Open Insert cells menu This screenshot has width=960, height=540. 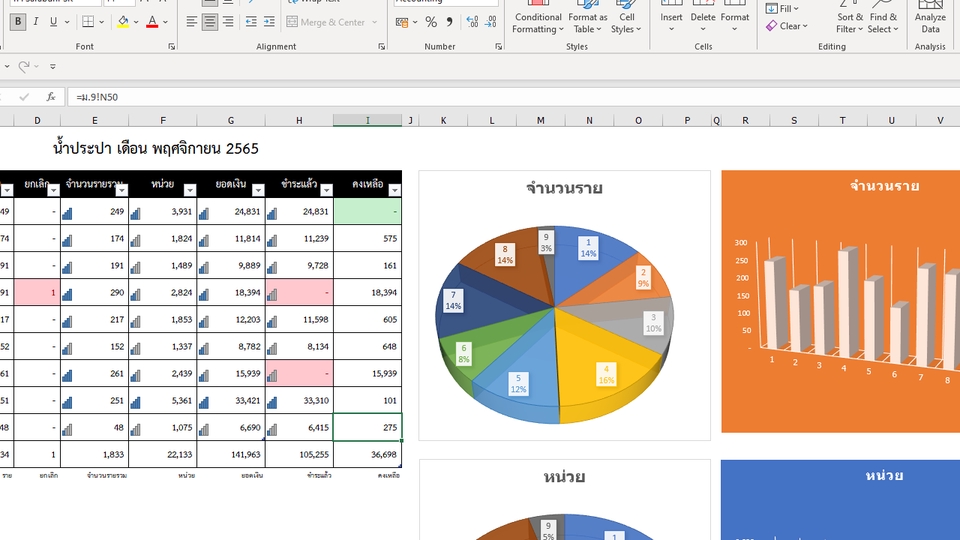[x=671, y=17]
